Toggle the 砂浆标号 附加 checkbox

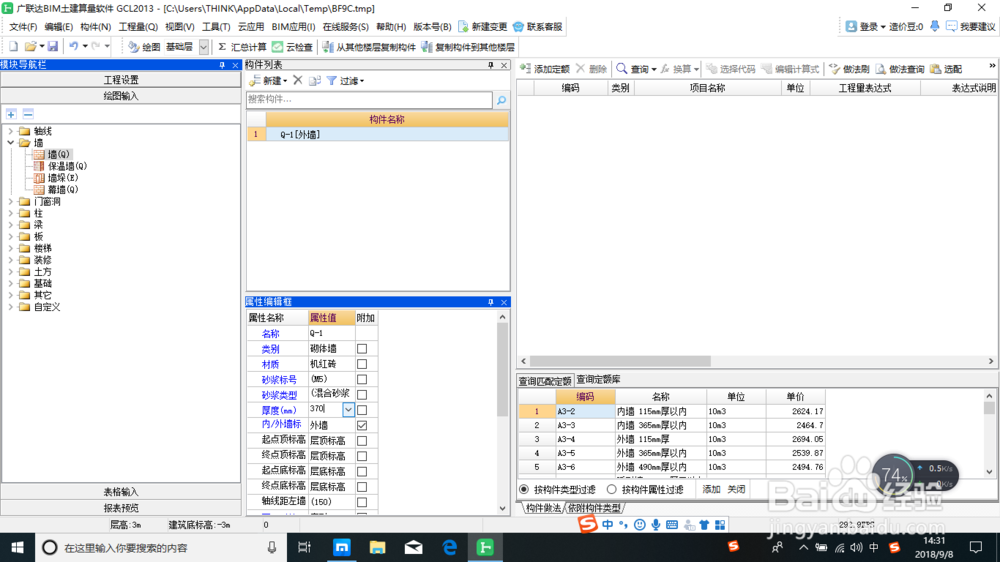point(362,380)
